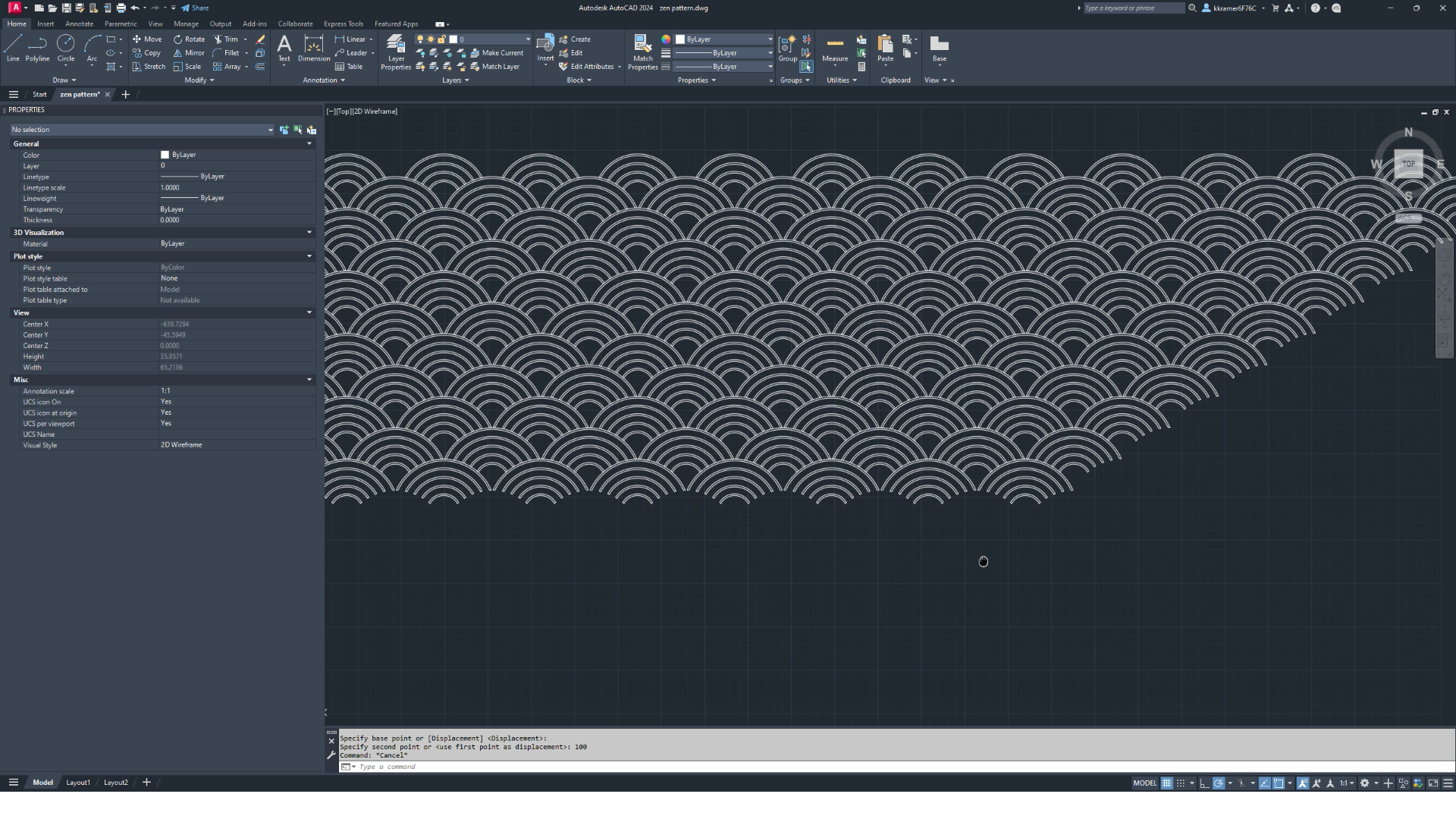Click Create block button

point(575,39)
